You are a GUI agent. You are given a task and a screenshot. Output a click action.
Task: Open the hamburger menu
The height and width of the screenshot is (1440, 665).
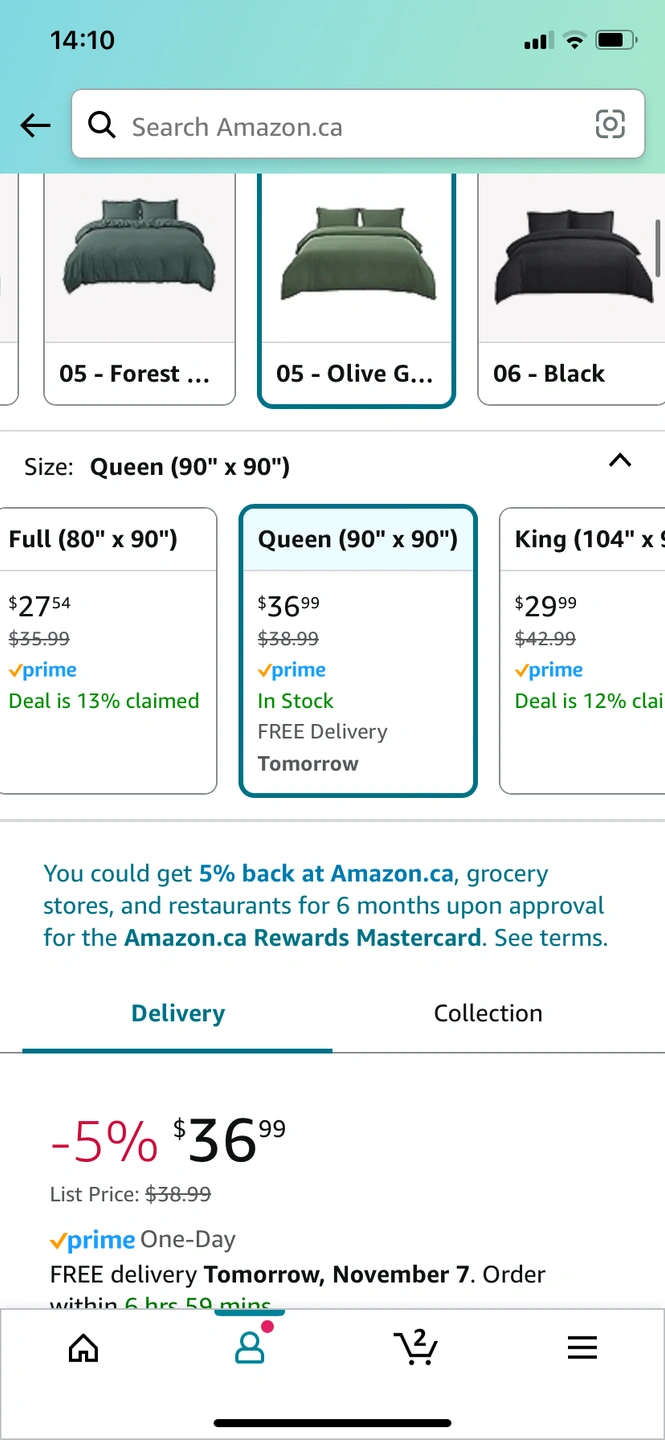[582, 1348]
